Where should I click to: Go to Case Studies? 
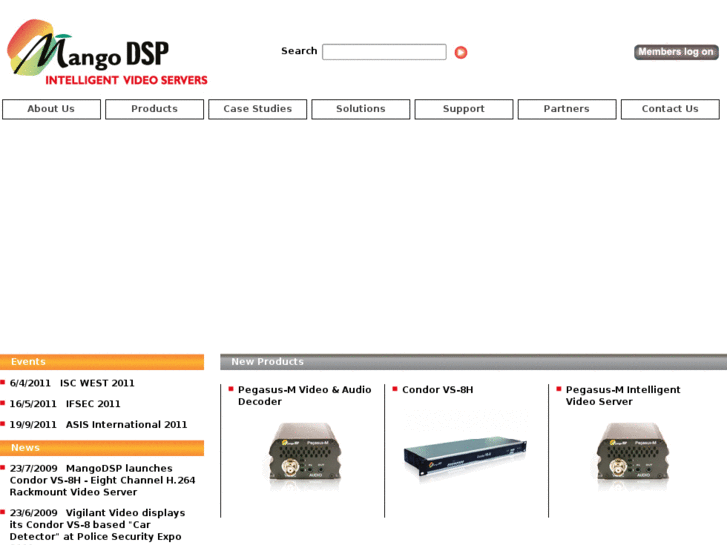tap(258, 109)
